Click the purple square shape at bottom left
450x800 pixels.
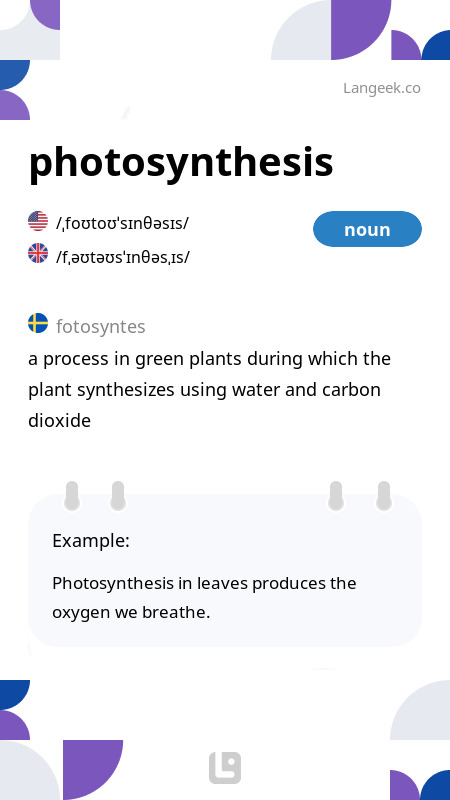point(93,770)
